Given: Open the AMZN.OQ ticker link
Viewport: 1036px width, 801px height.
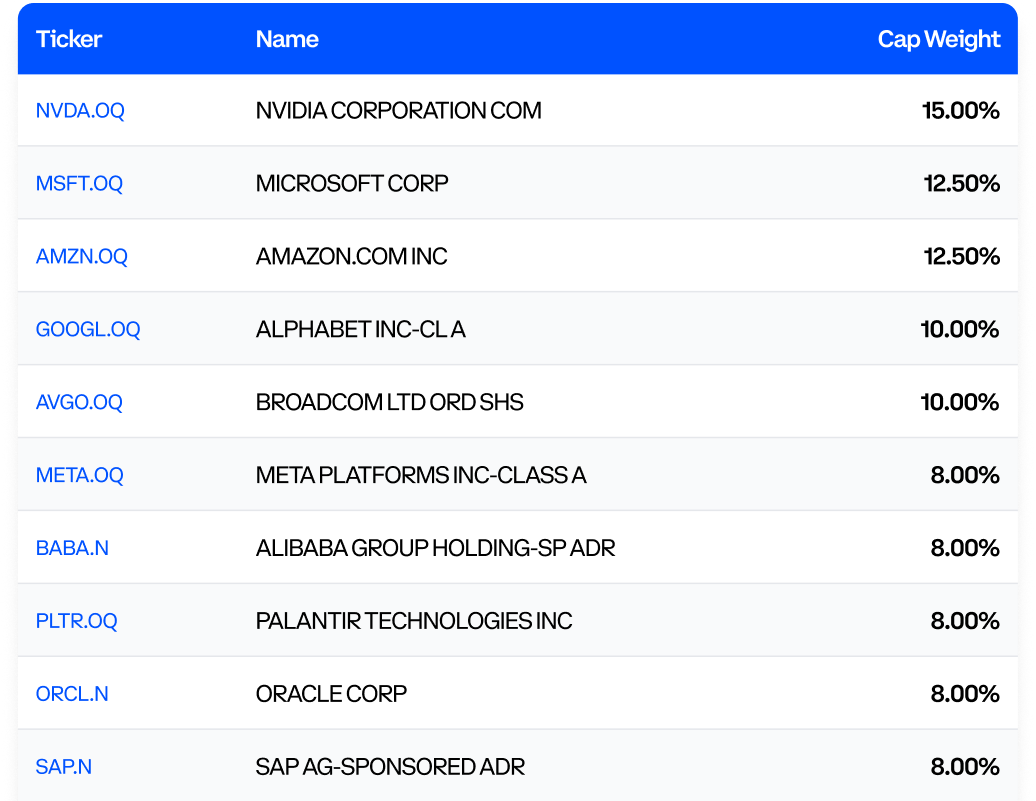Looking at the screenshot, I should (82, 256).
